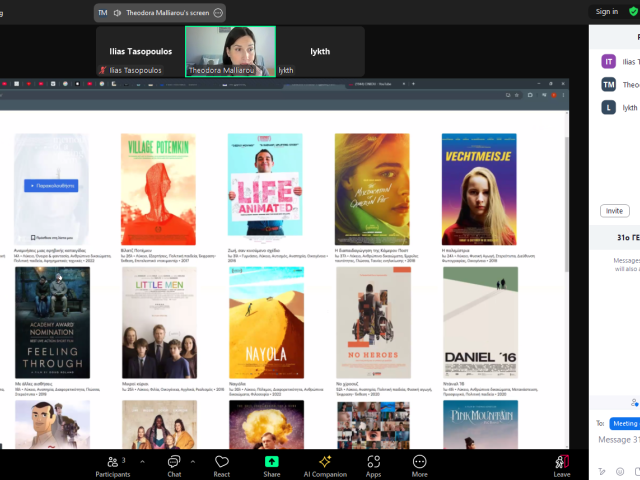The width and height of the screenshot is (640, 480).
Task: Click the Sign in button
Action: [607, 11]
